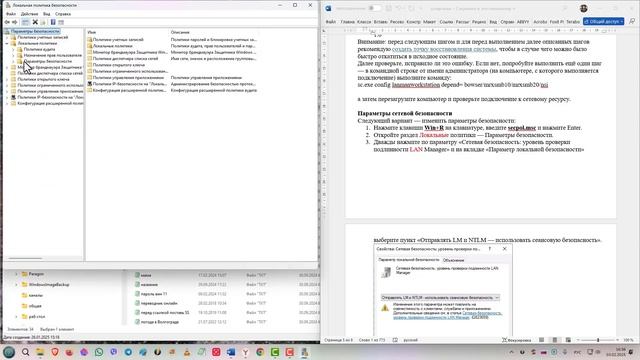Click the Windows Start button on the taskbar

point(9,352)
